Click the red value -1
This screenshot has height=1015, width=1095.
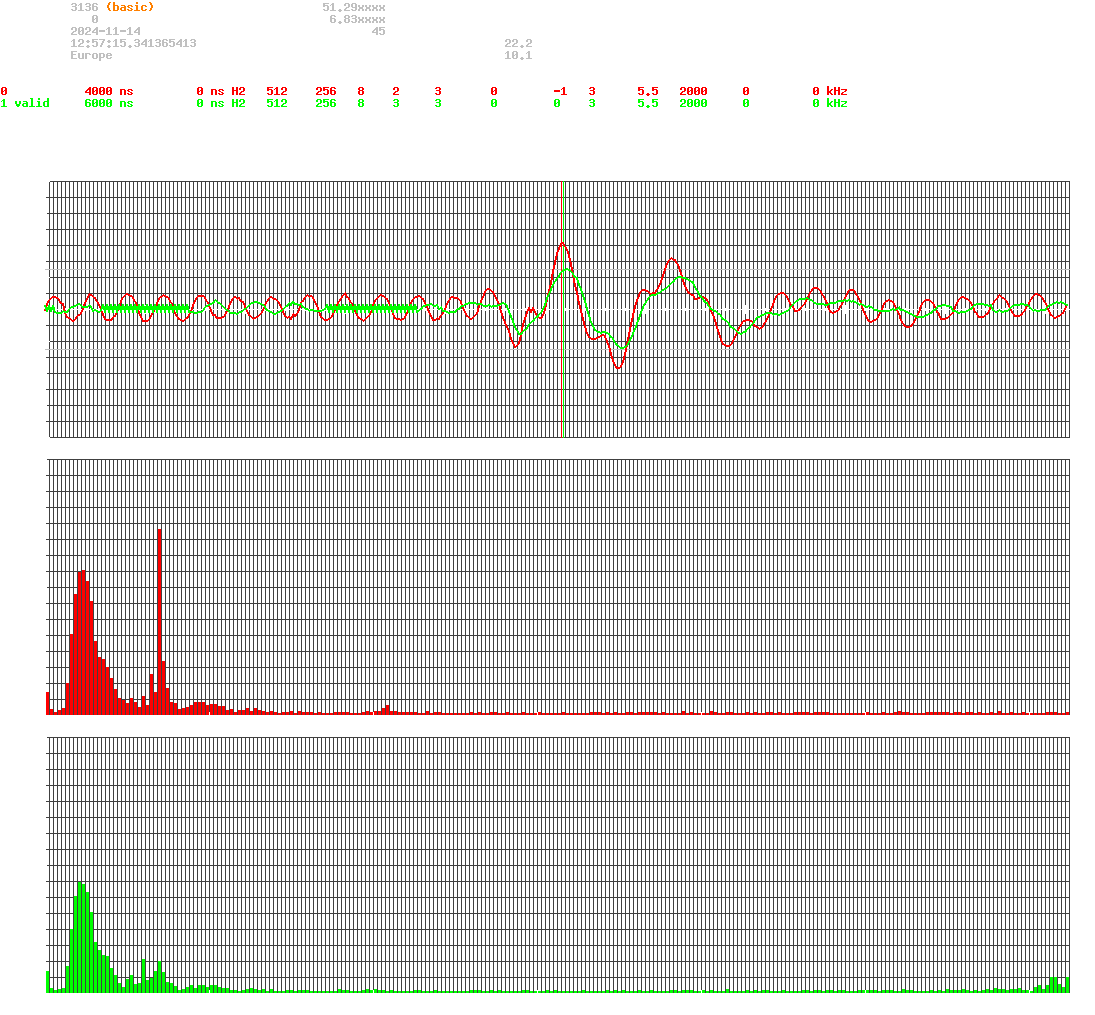(560, 92)
